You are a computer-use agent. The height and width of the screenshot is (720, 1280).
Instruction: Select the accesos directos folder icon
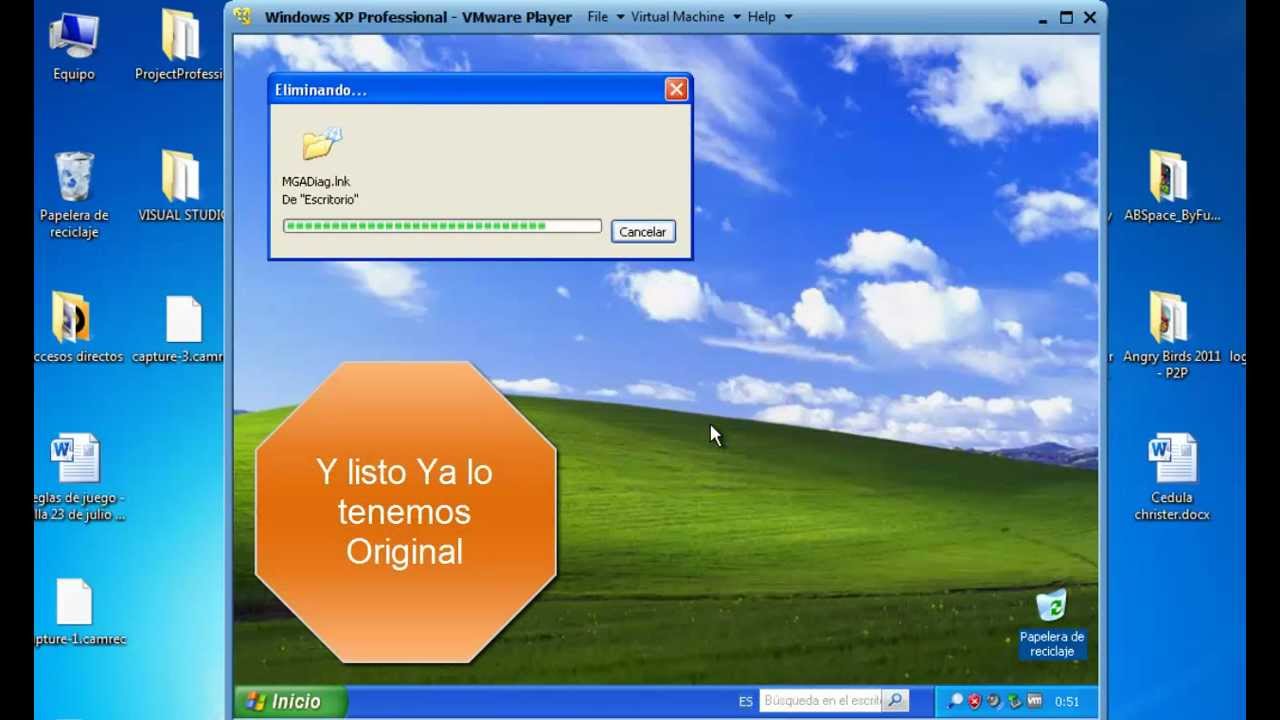78,328
